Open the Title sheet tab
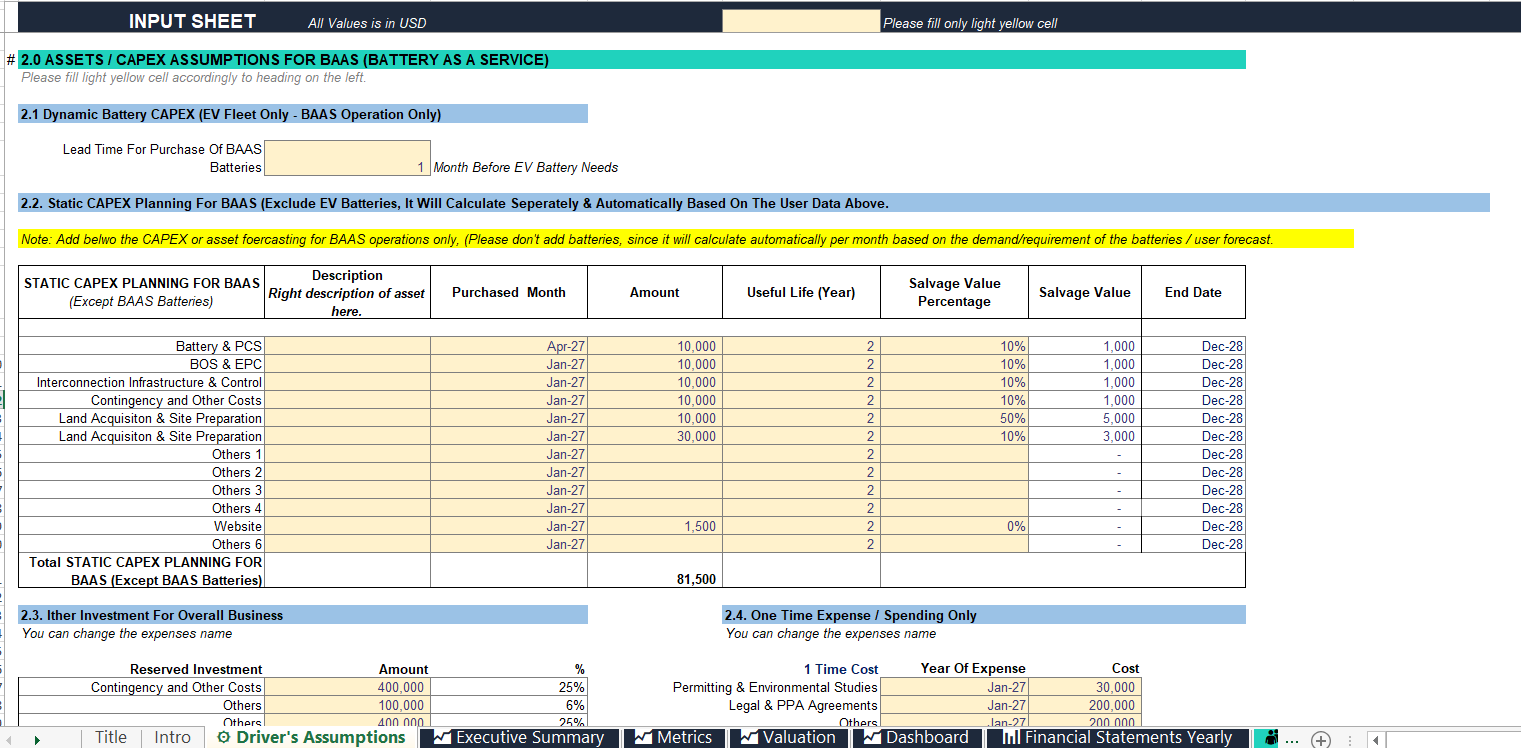The height and width of the screenshot is (748, 1521). [x=111, y=737]
